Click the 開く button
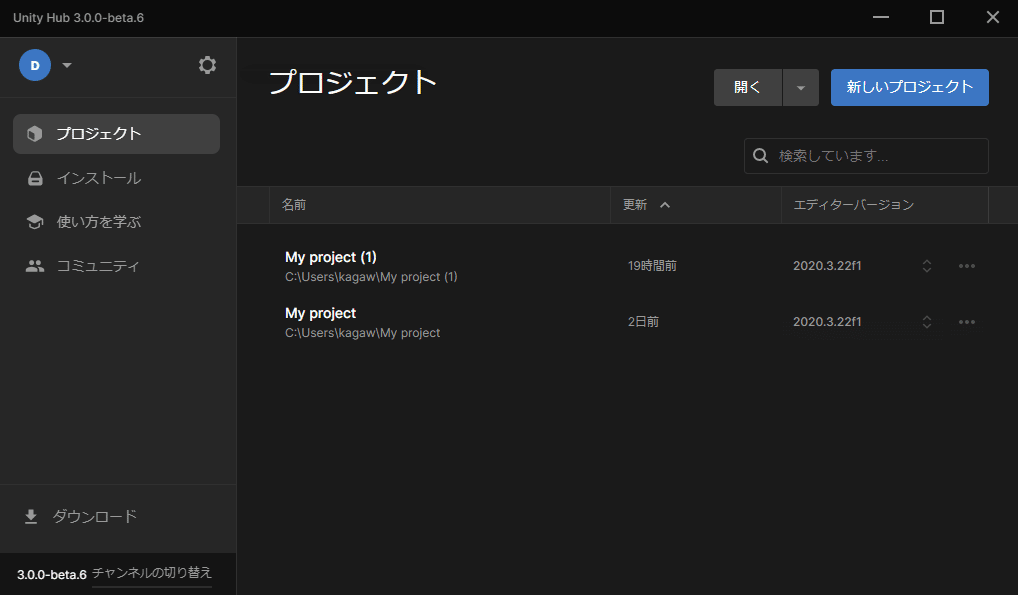This screenshot has width=1018, height=595. tap(748, 87)
